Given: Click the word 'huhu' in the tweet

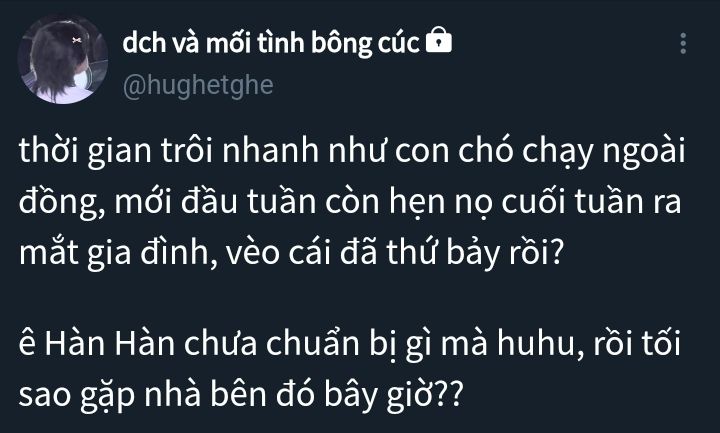Looking at the screenshot, I should pyautogui.click(x=540, y=344).
